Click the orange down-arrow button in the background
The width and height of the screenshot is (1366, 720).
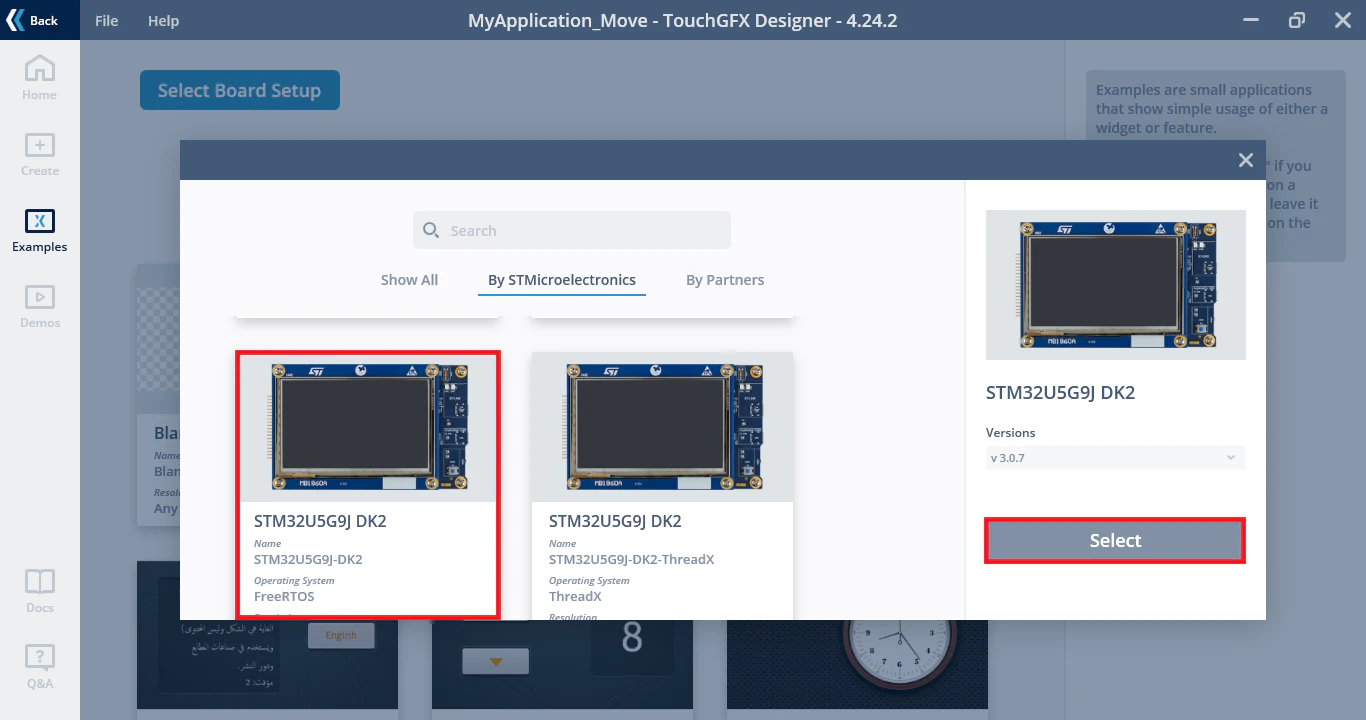click(495, 662)
